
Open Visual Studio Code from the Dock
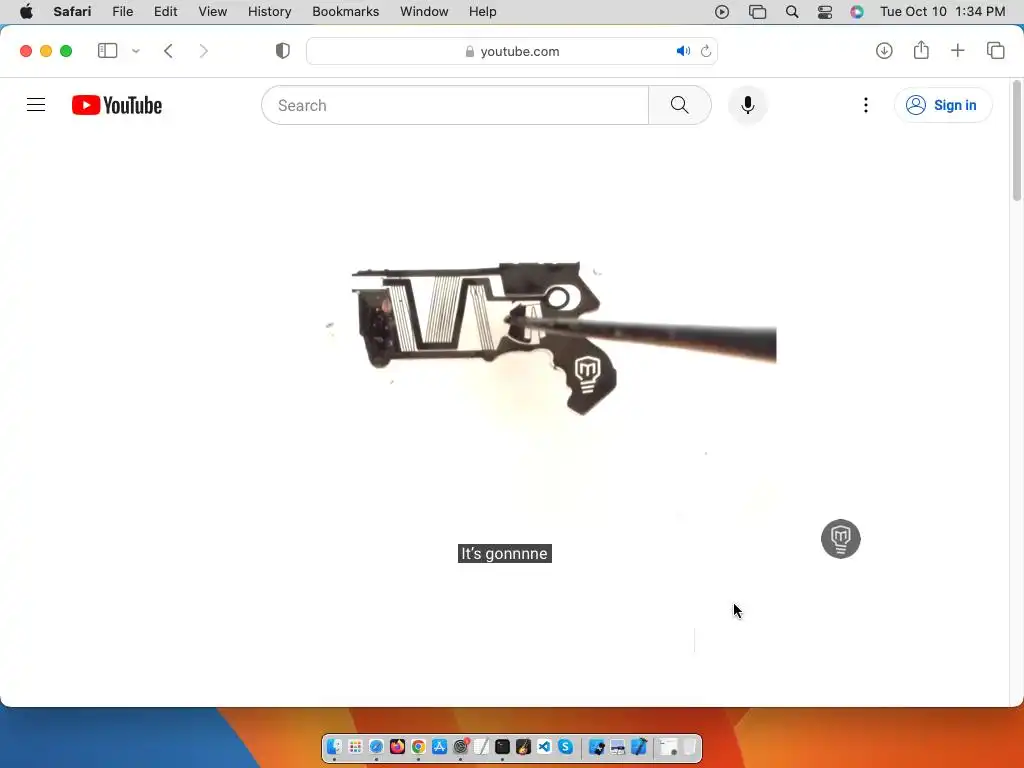[544, 746]
